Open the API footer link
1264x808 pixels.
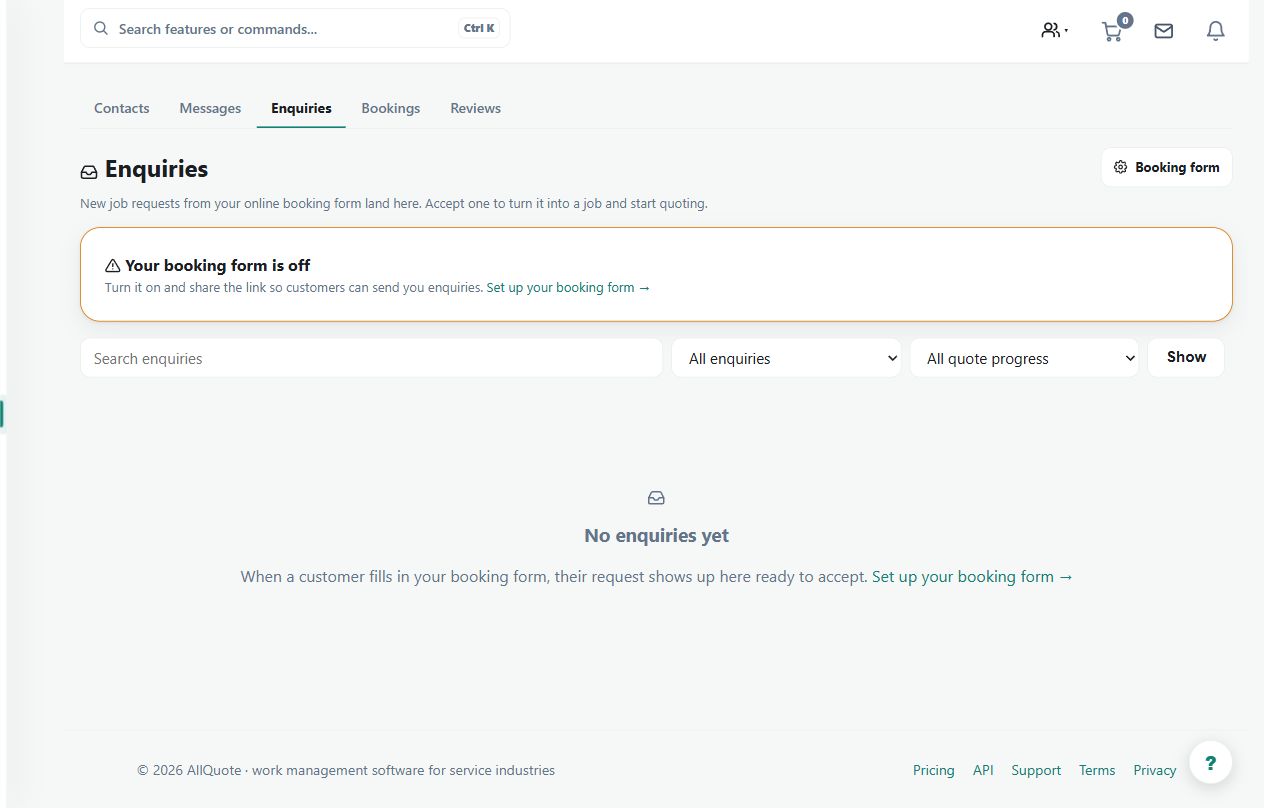click(x=983, y=770)
